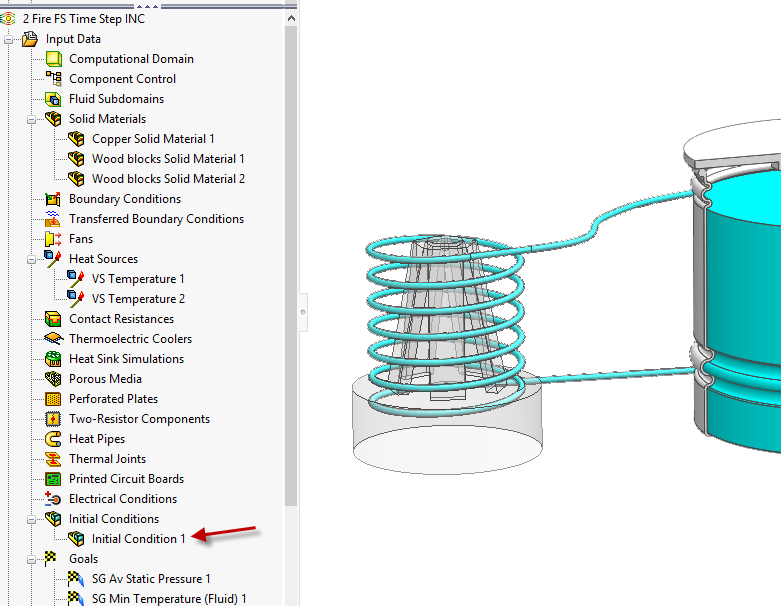Click the Printed Circuit Boards icon
The height and width of the screenshot is (606, 781).
pyautogui.click(x=53, y=479)
